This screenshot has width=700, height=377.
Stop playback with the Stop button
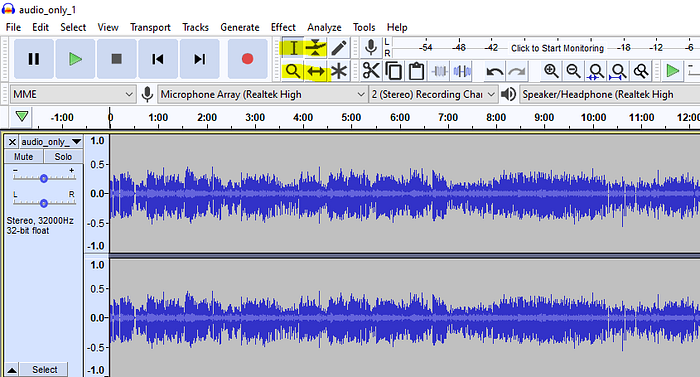[117, 59]
